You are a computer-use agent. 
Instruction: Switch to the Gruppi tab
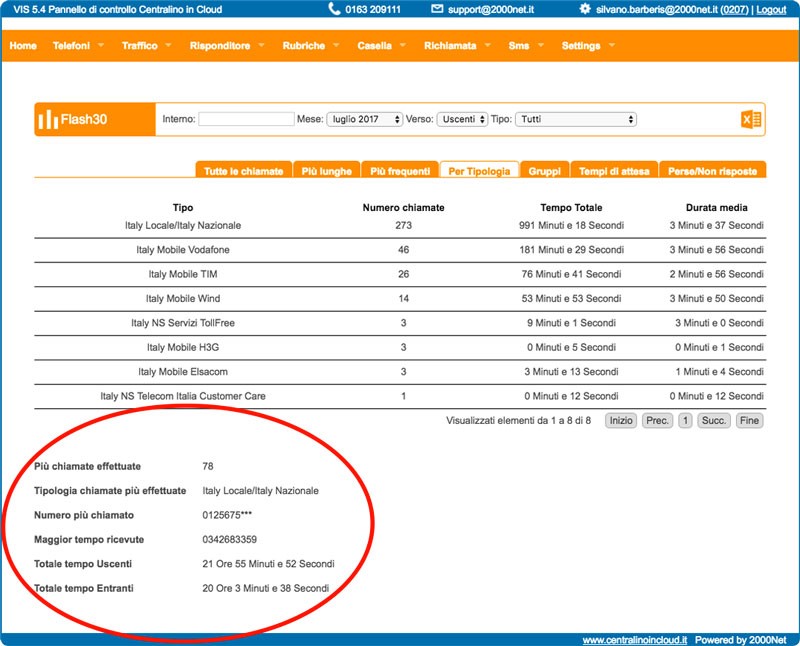[x=544, y=170]
